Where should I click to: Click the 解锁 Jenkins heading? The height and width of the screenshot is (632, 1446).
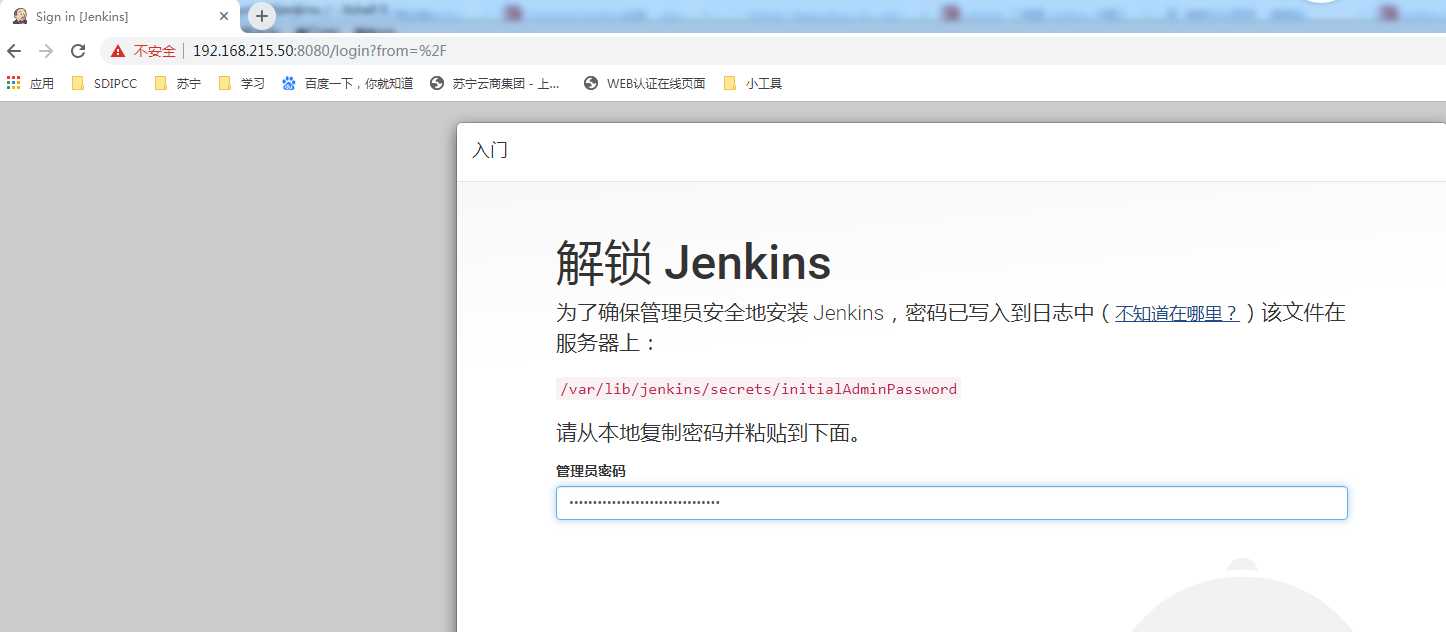pyautogui.click(x=693, y=263)
